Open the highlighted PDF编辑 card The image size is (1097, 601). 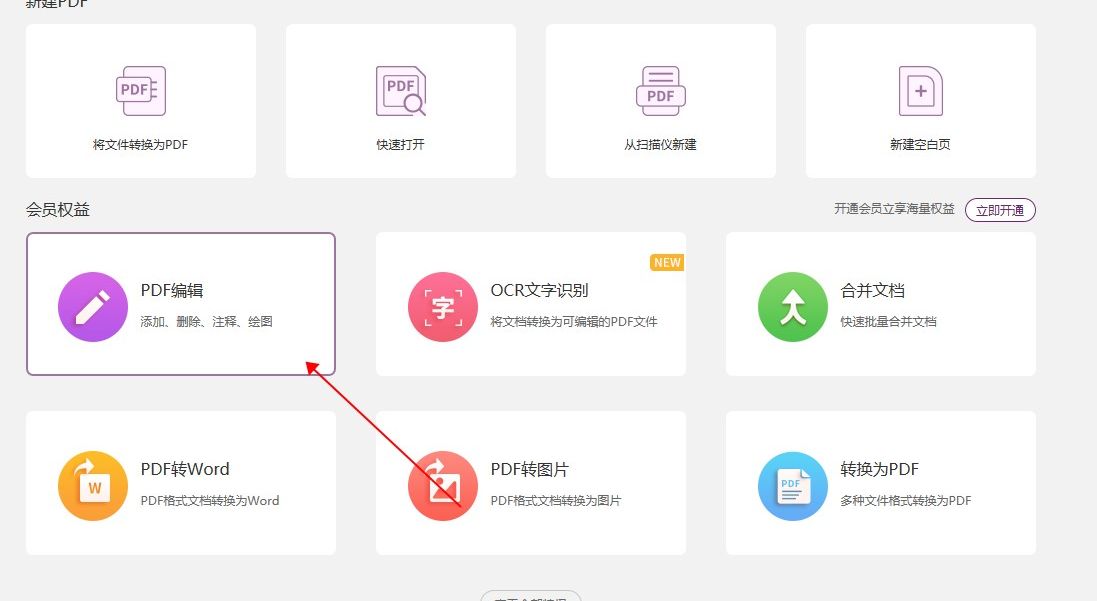[180, 303]
